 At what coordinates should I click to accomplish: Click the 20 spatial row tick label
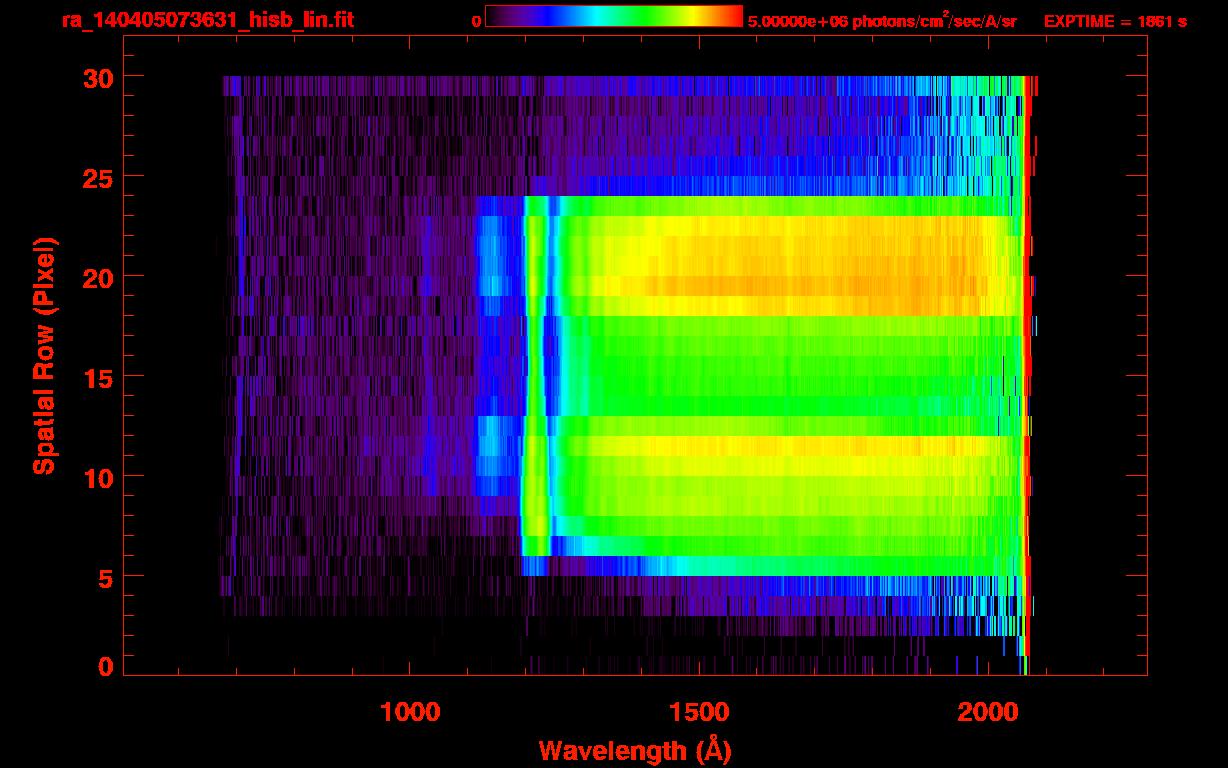click(x=96, y=277)
